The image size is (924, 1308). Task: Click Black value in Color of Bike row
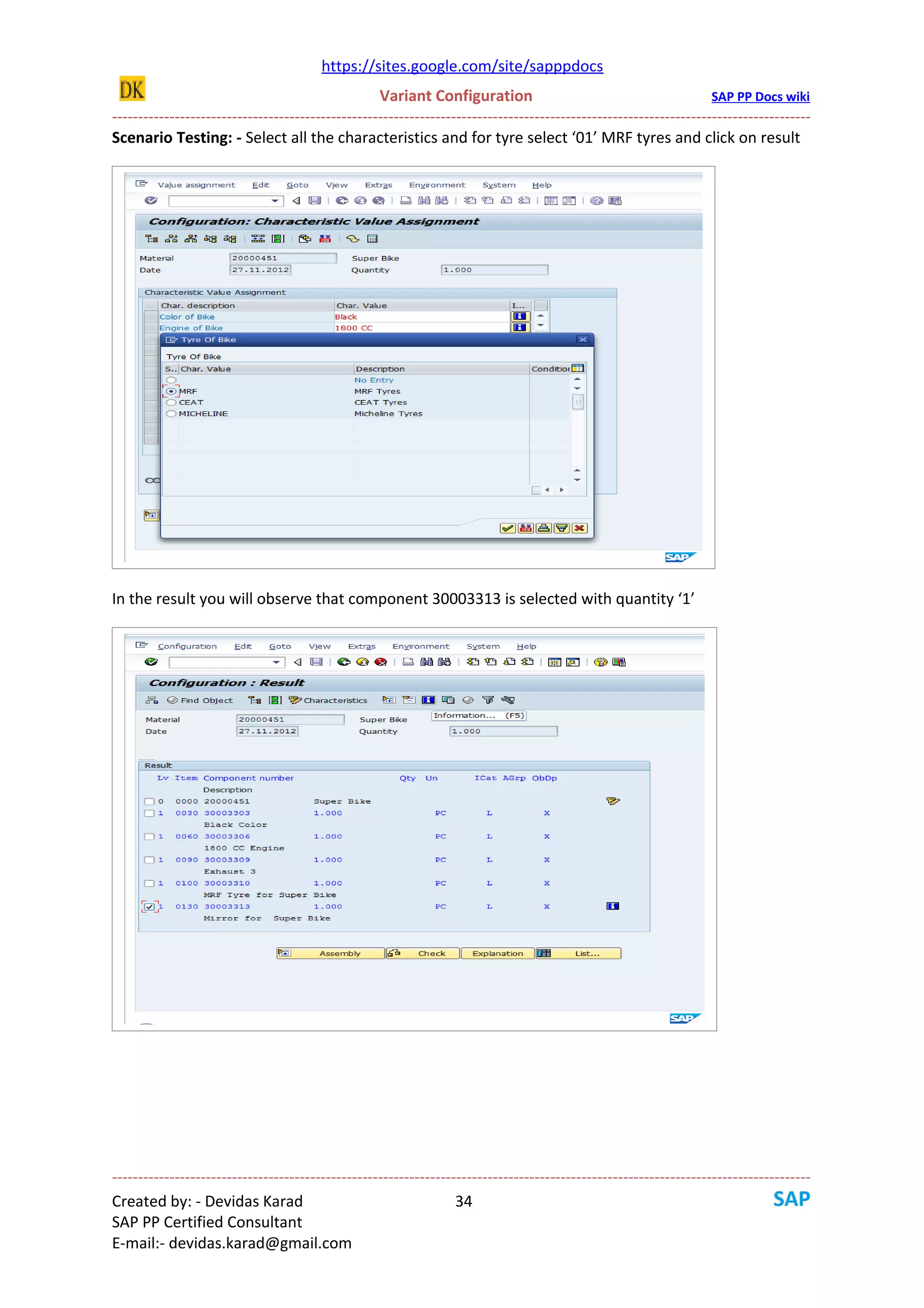point(346,317)
